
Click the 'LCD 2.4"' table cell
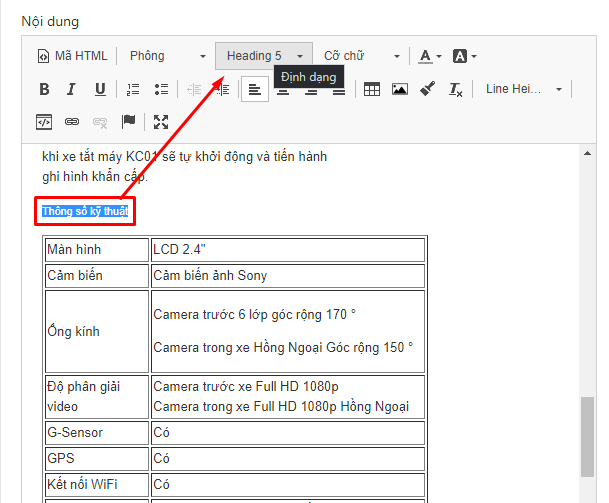tap(288, 250)
